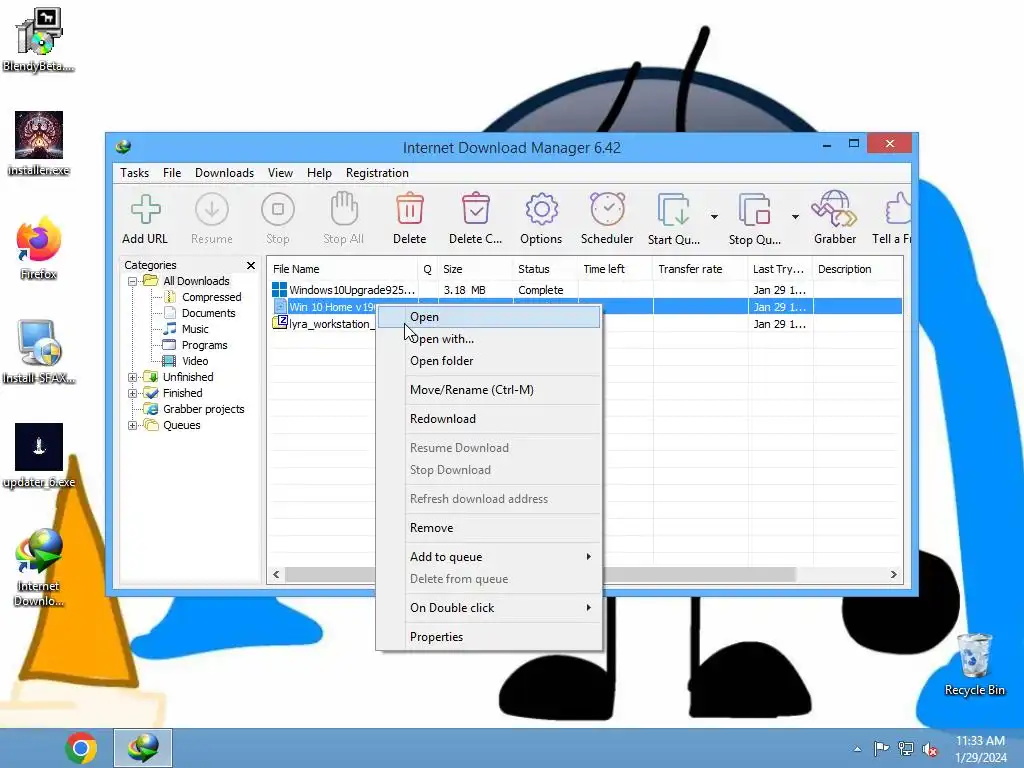The image size is (1024, 768).
Task: Close the Categories panel
Action: (x=251, y=265)
